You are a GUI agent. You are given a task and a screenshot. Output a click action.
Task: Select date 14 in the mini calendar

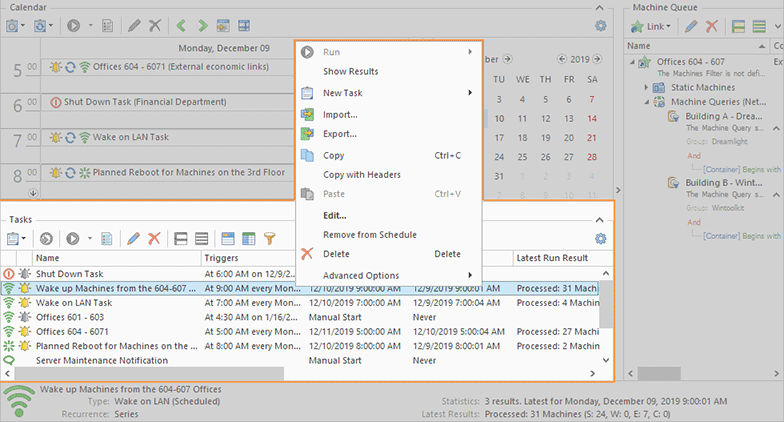click(x=593, y=118)
